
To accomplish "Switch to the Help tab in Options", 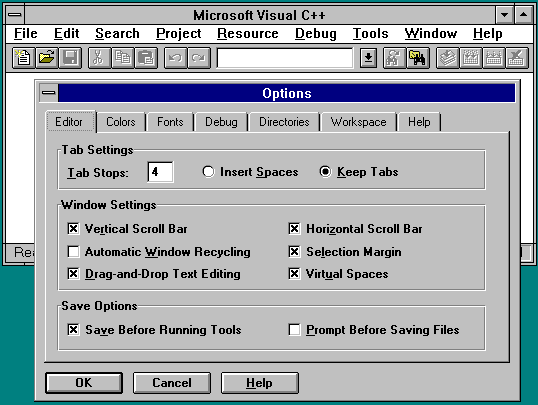I will (419, 122).
